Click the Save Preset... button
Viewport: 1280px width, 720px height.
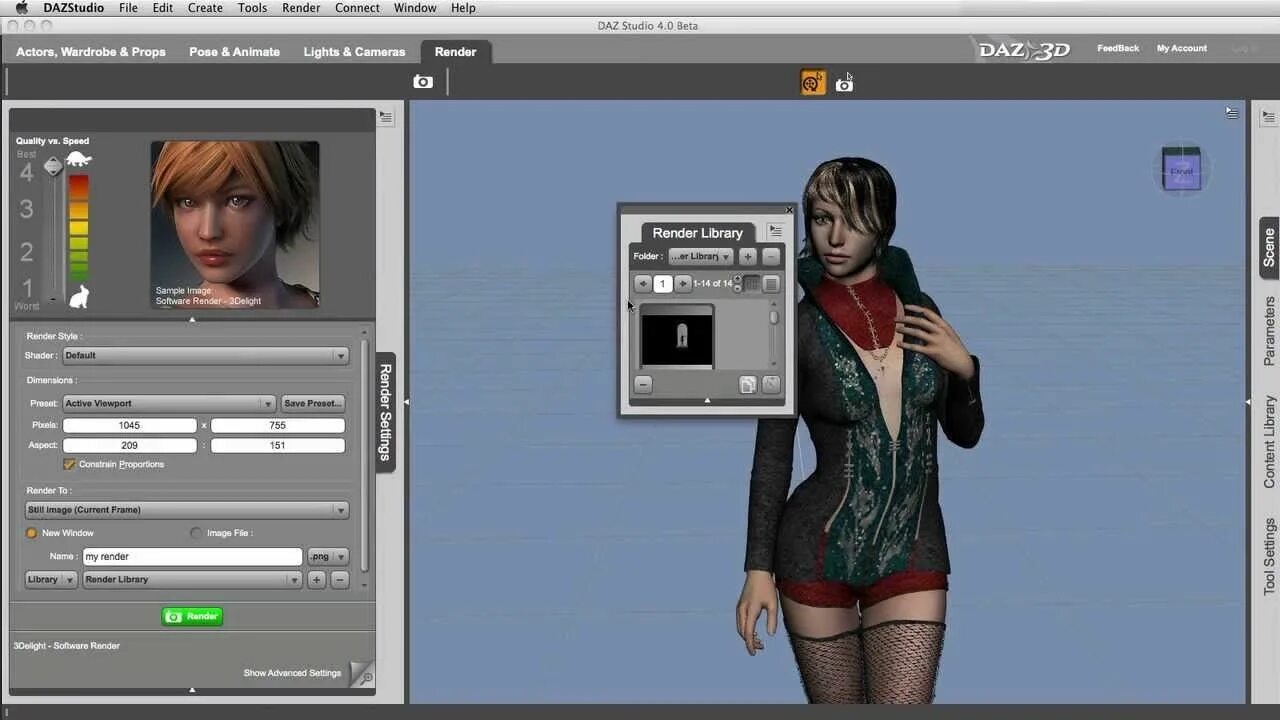(x=314, y=403)
